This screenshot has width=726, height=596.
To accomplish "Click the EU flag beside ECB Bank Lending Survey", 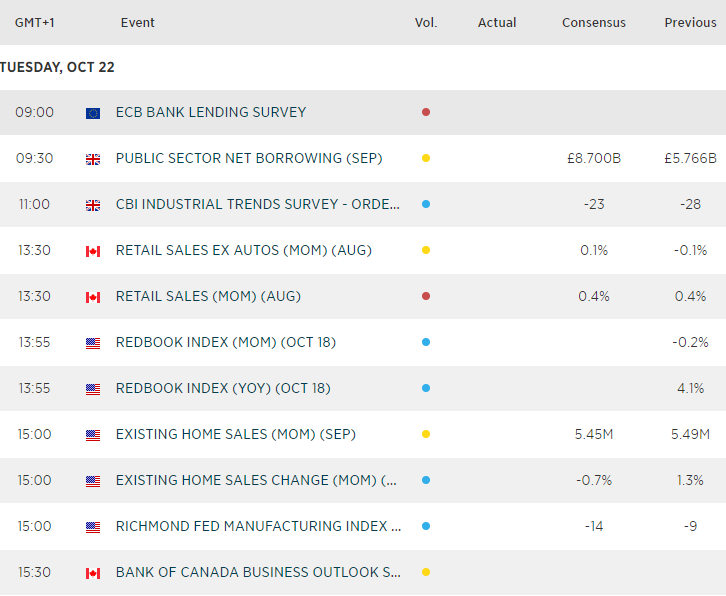I will coord(93,113).
